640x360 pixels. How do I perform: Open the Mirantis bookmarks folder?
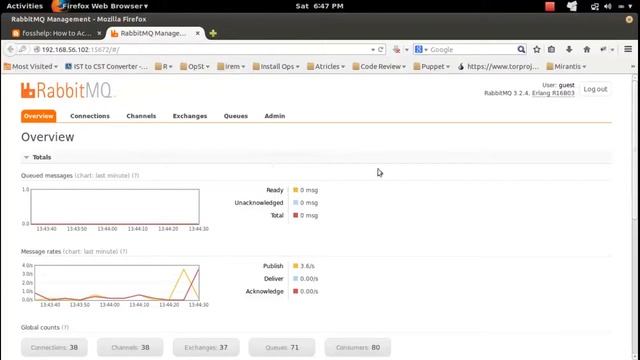[x=566, y=66]
